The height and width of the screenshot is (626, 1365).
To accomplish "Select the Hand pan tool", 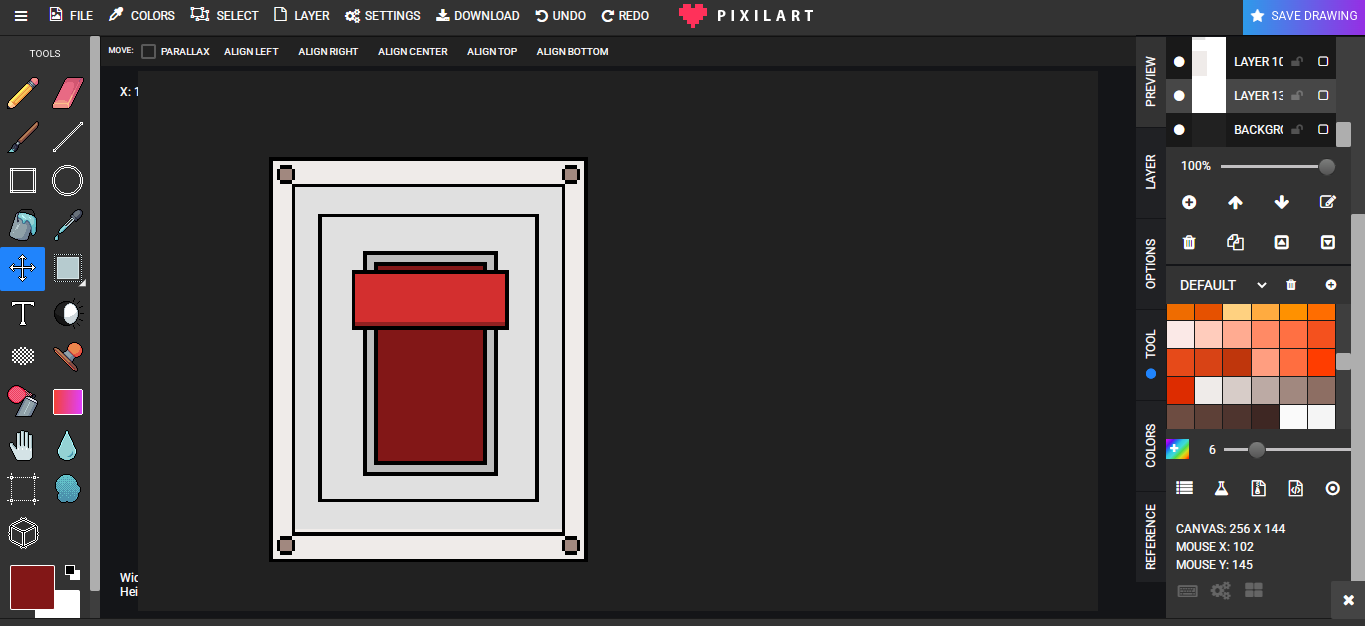I will tap(23, 445).
